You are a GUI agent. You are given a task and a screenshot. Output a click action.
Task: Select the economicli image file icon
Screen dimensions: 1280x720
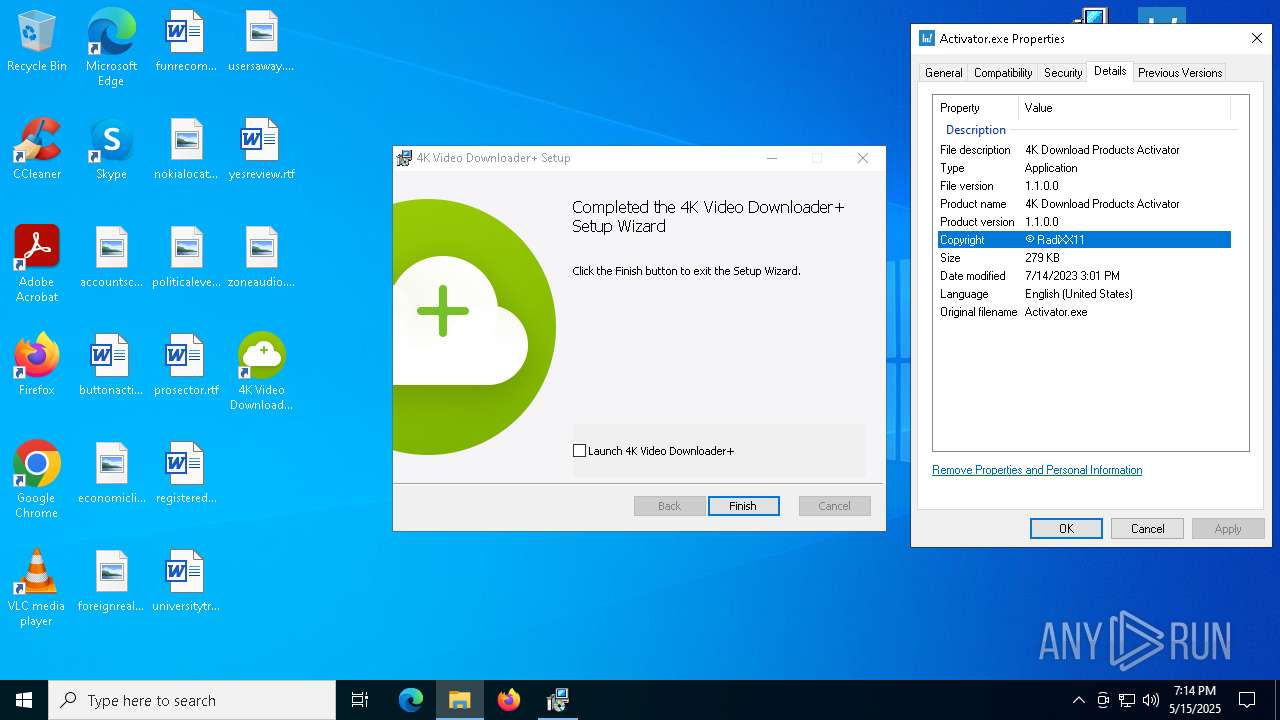(x=111, y=473)
